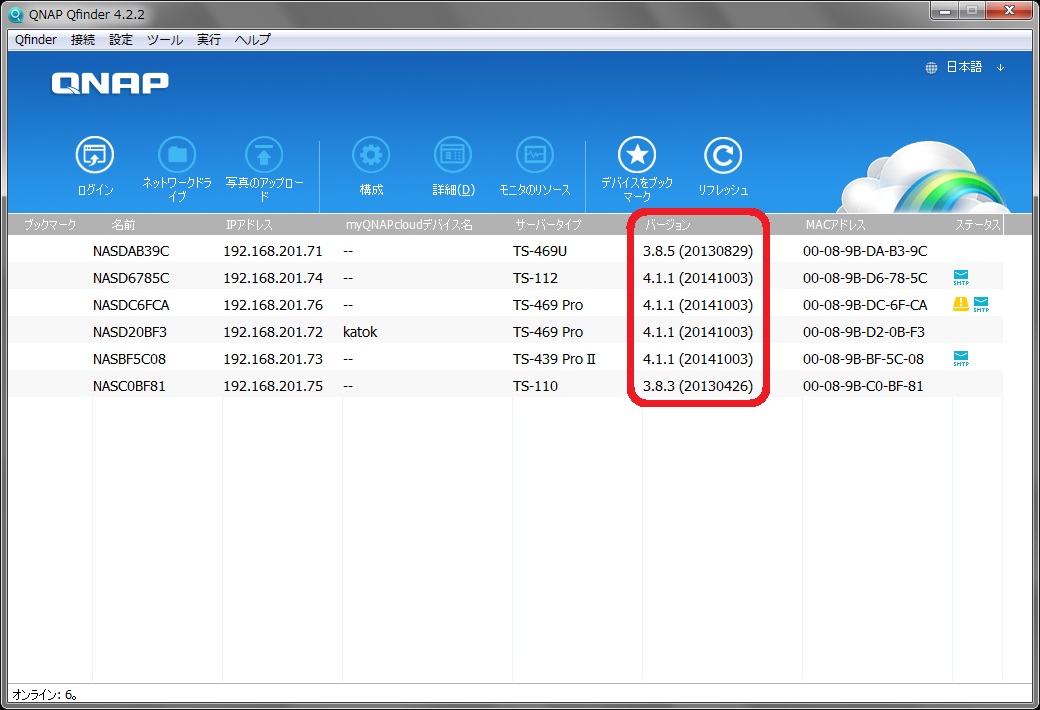Viewport: 1040px width, 710px height.
Task: Select device NASD6785C
Action: click(x=131, y=278)
